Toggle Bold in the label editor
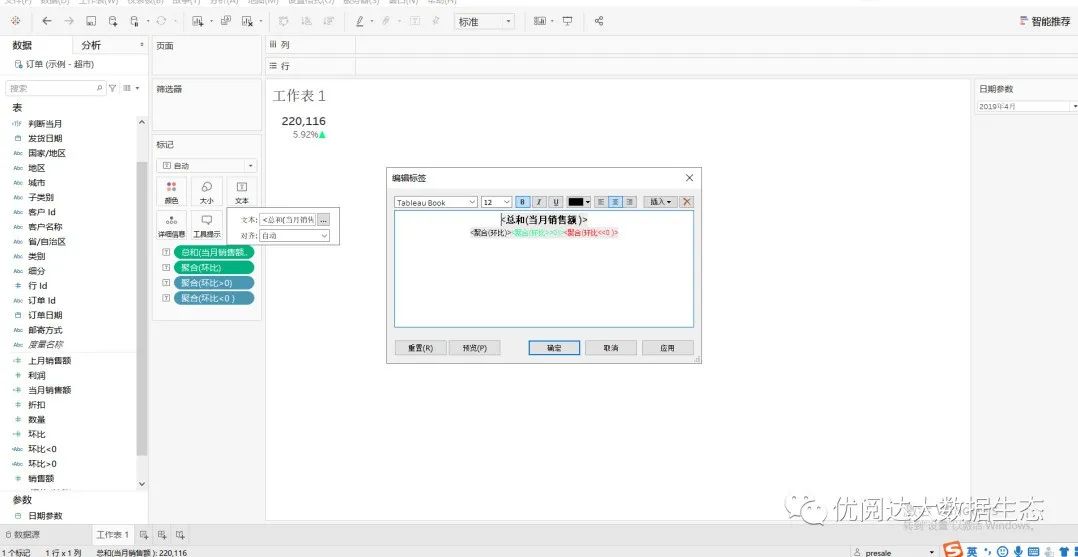Screen dimensions: 1078x557 522,202
